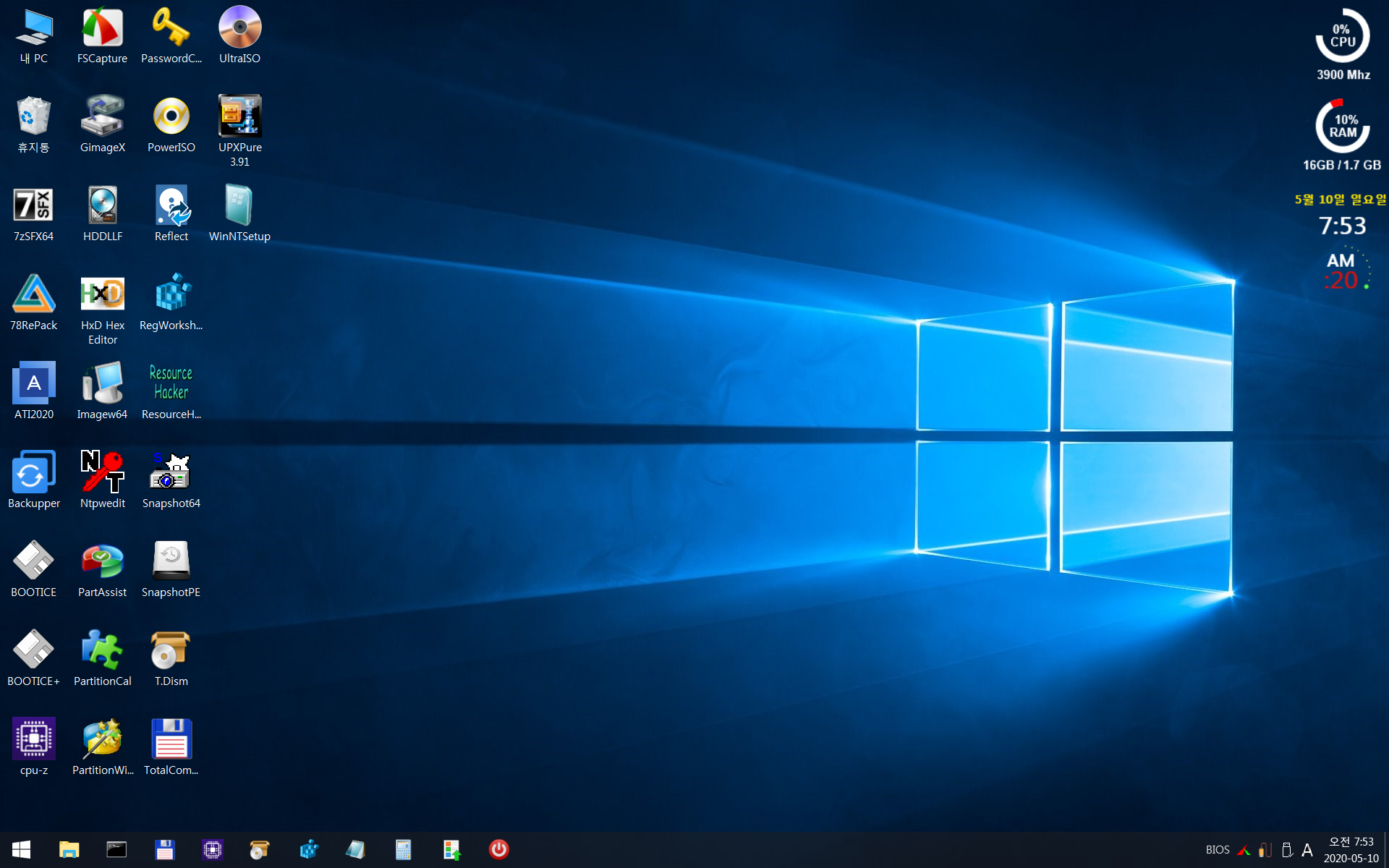
Task: Launch the cpu-z chip taskbar icon
Action: 213,849
